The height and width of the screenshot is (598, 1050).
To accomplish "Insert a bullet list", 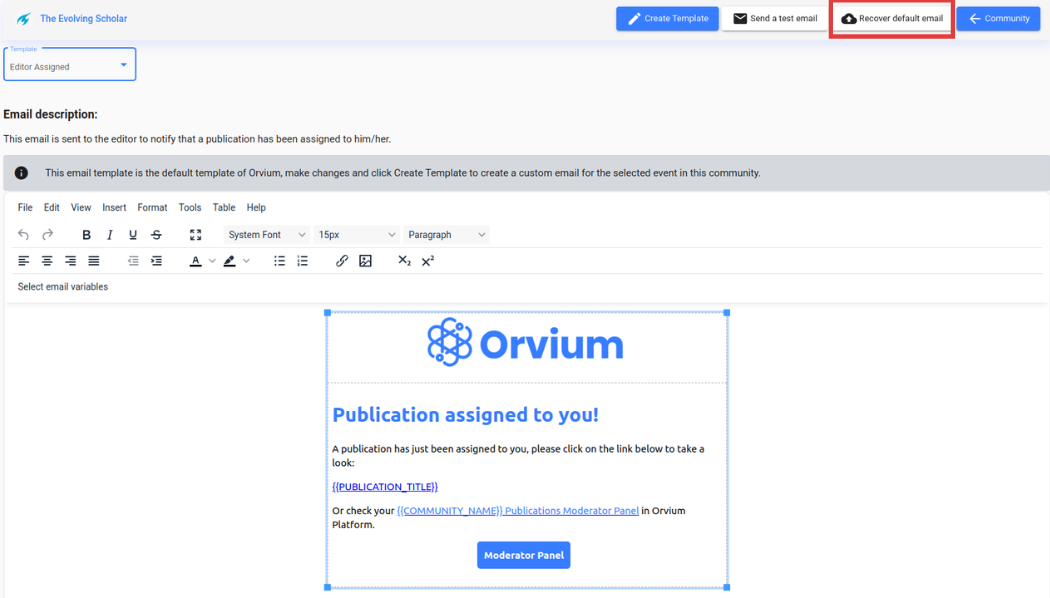I will coord(279,260).
